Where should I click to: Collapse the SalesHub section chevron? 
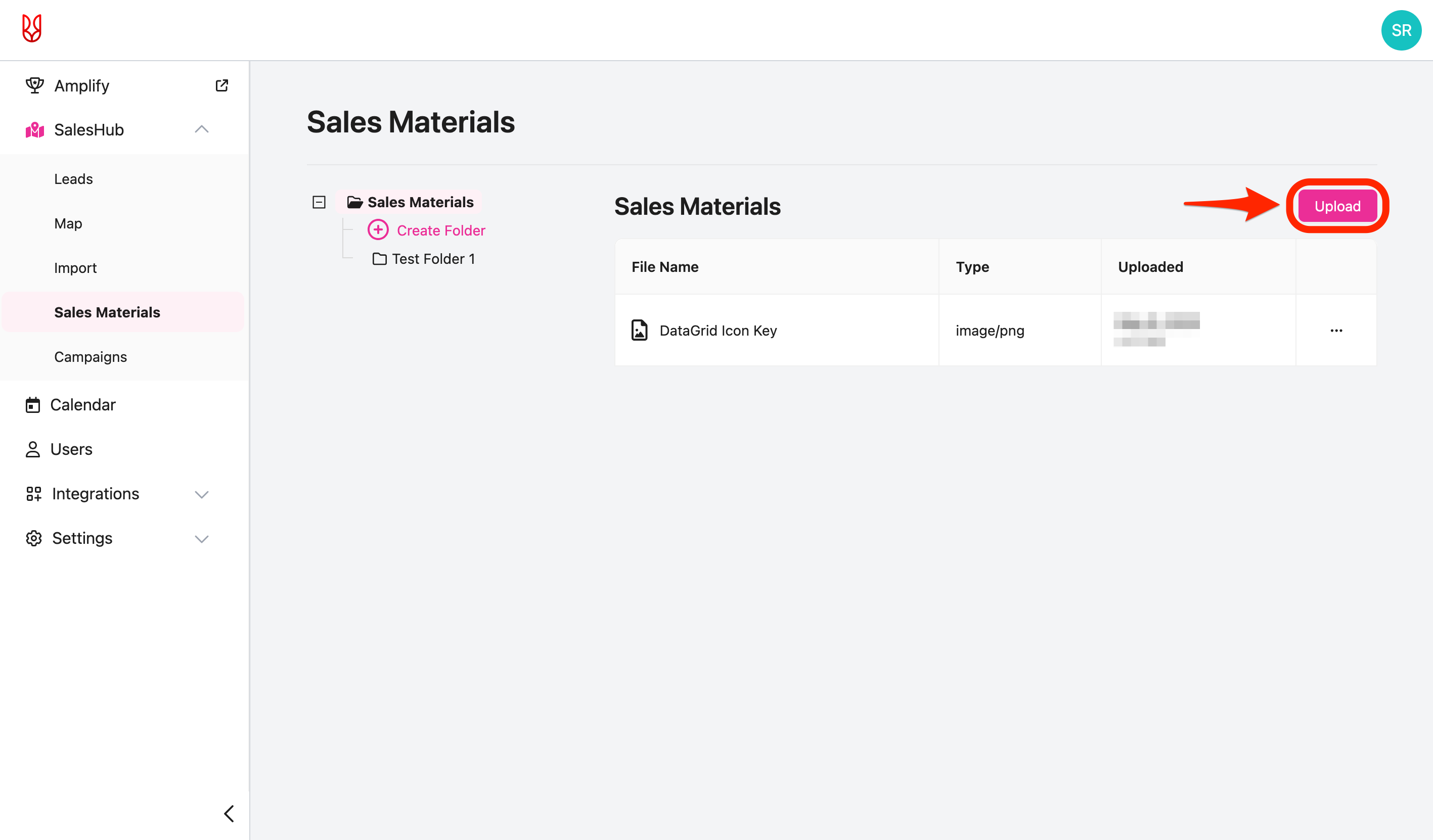click(201, 129)
